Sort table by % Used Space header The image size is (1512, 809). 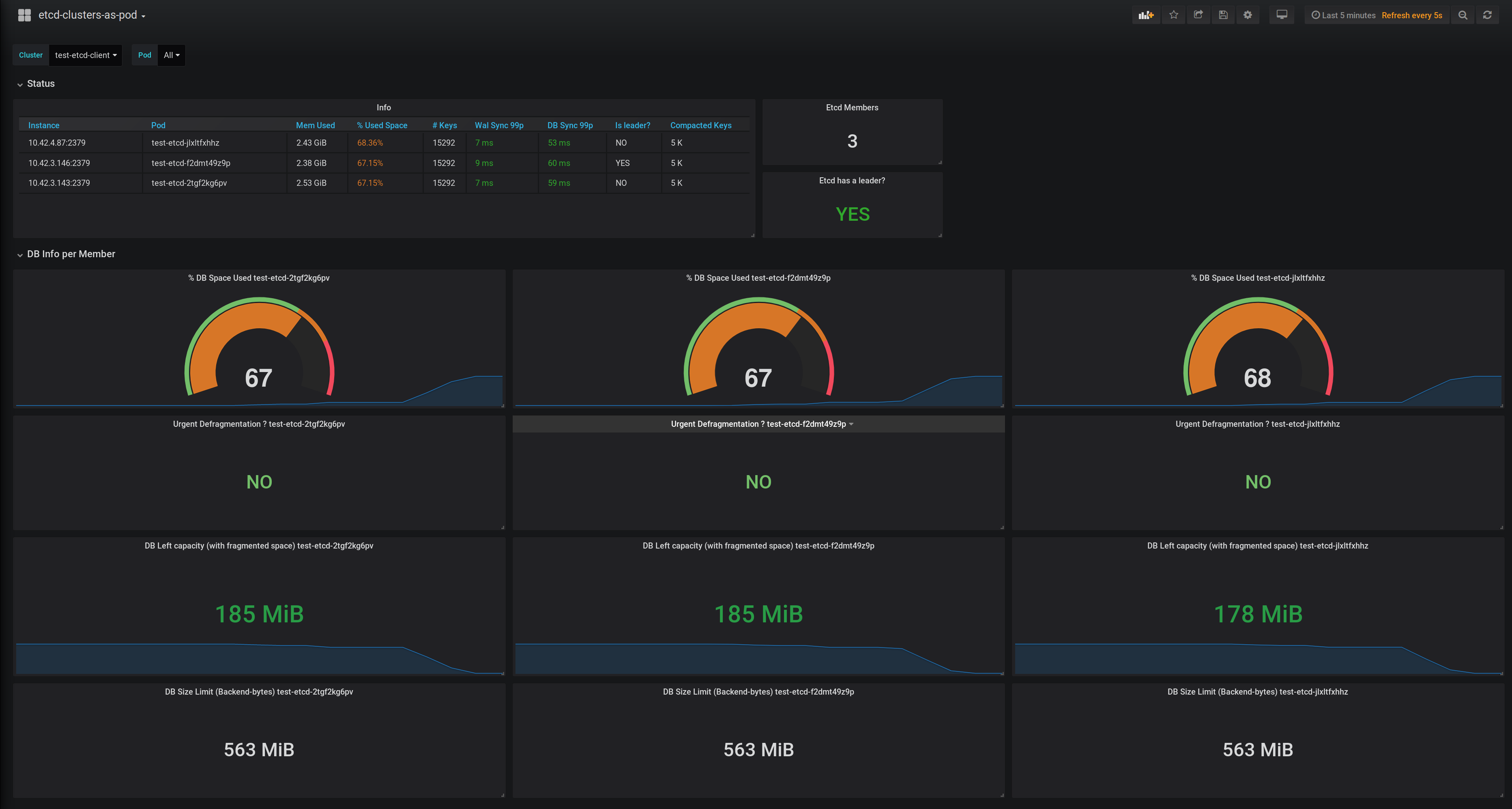[382, 126]
